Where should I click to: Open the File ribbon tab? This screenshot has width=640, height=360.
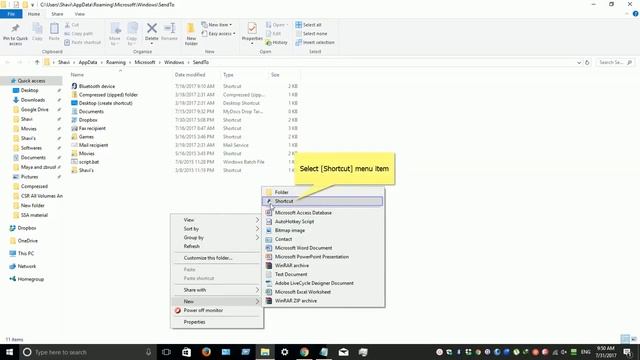[x=11, y=14]
